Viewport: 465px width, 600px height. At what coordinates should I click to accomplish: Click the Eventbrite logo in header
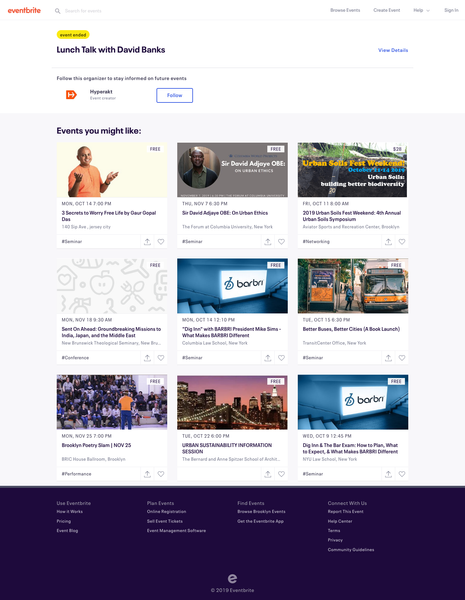coord(24,10)
